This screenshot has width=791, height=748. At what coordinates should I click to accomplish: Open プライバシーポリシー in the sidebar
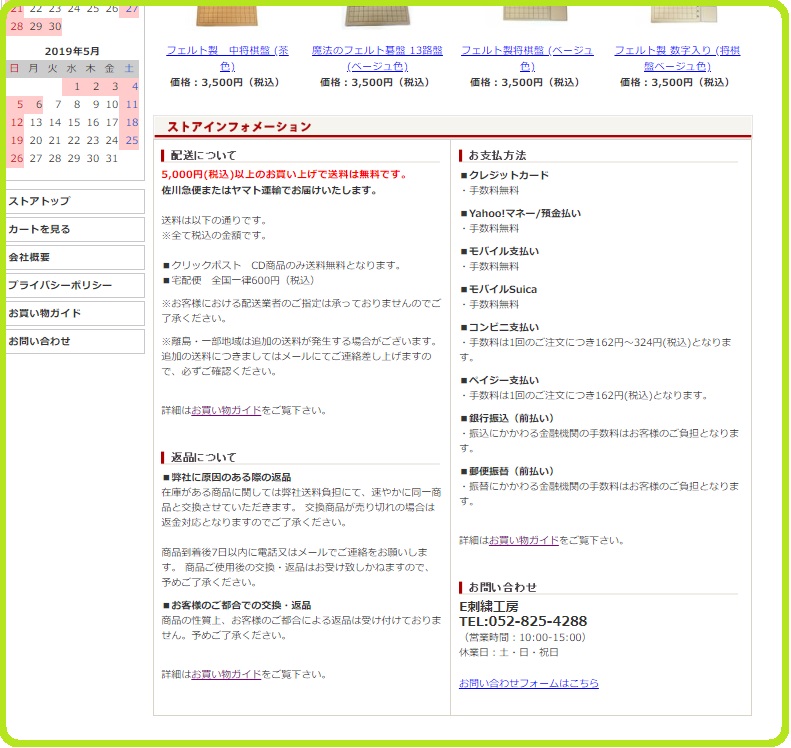coord(75,285)
